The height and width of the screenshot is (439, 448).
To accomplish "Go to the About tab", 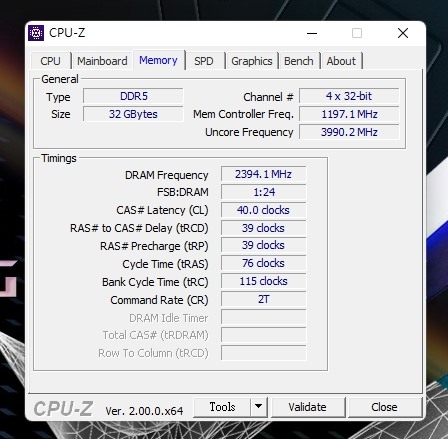I will (341, 61).
